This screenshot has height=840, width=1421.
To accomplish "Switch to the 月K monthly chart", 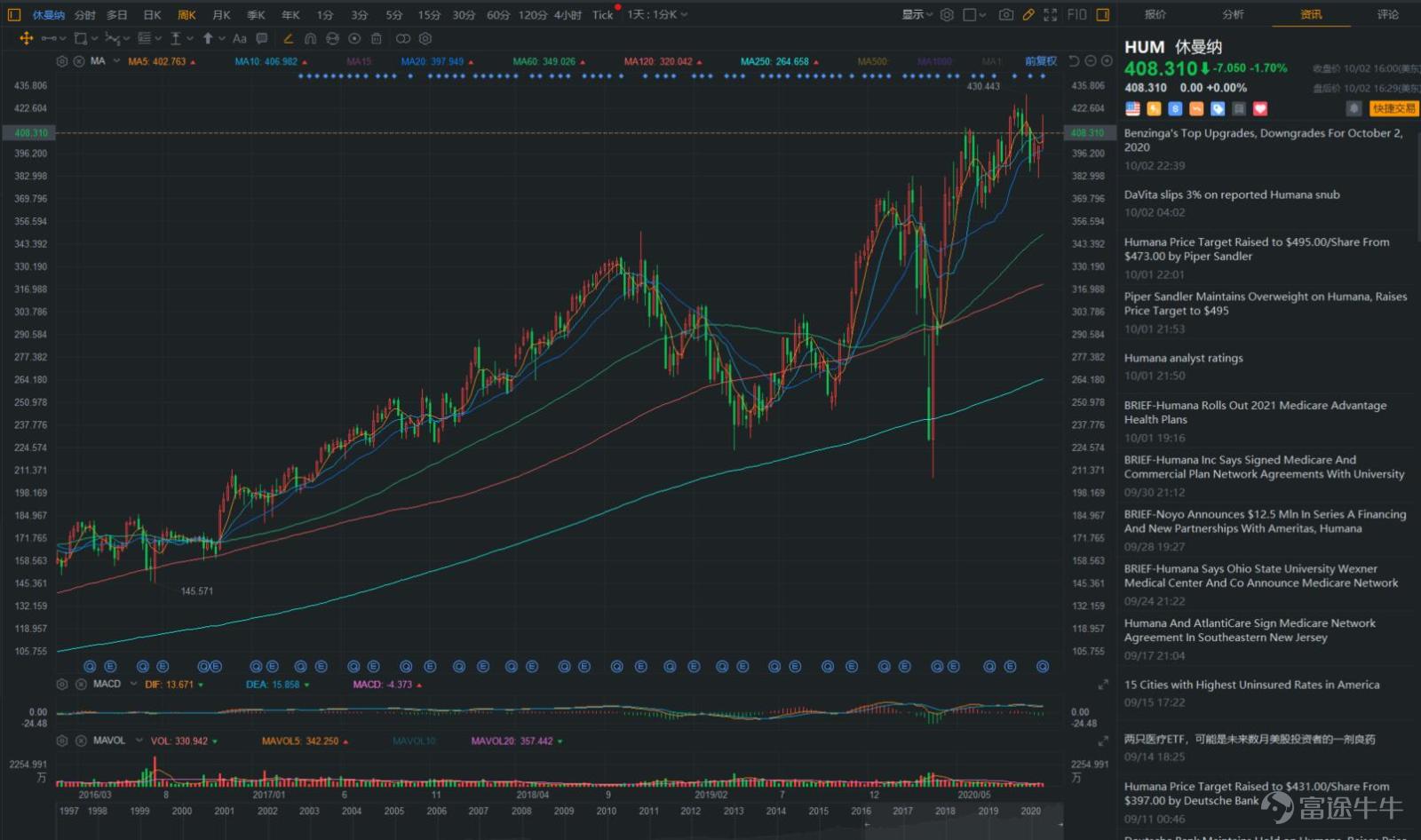I will pos(221,14).
